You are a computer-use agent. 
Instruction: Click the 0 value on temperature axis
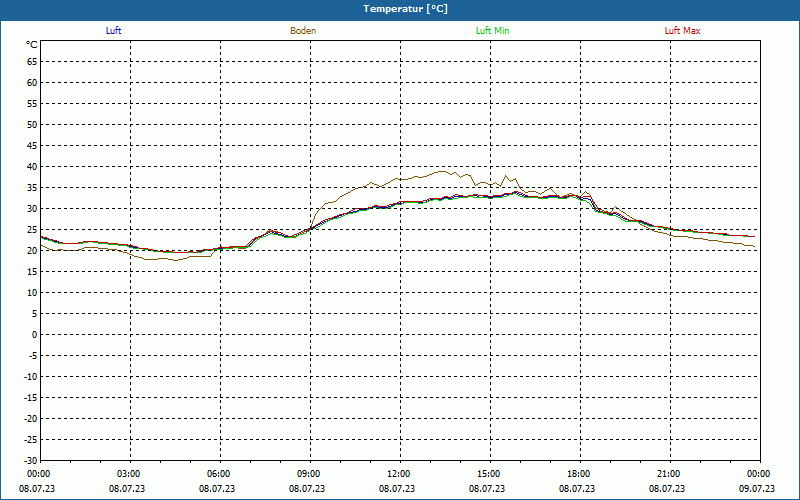tap(35, 335)
